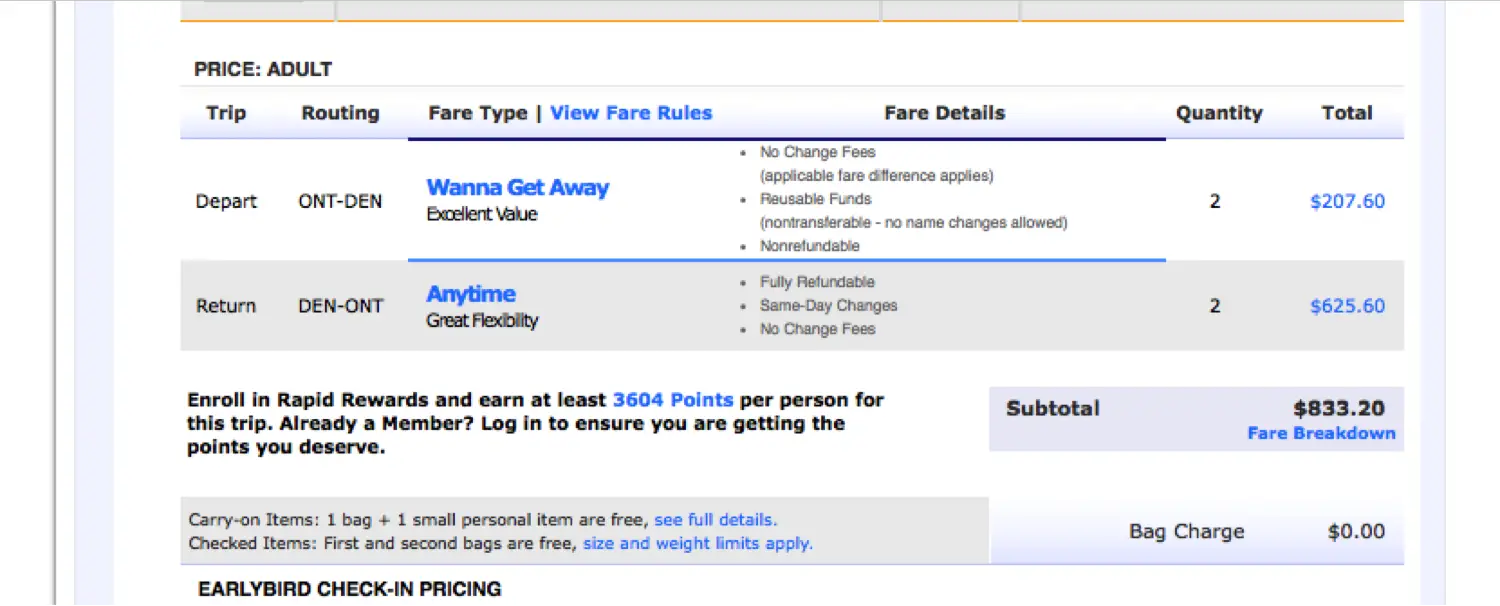
Task: Select the Return row DEN-ONT routing
Action: point(340,306)
